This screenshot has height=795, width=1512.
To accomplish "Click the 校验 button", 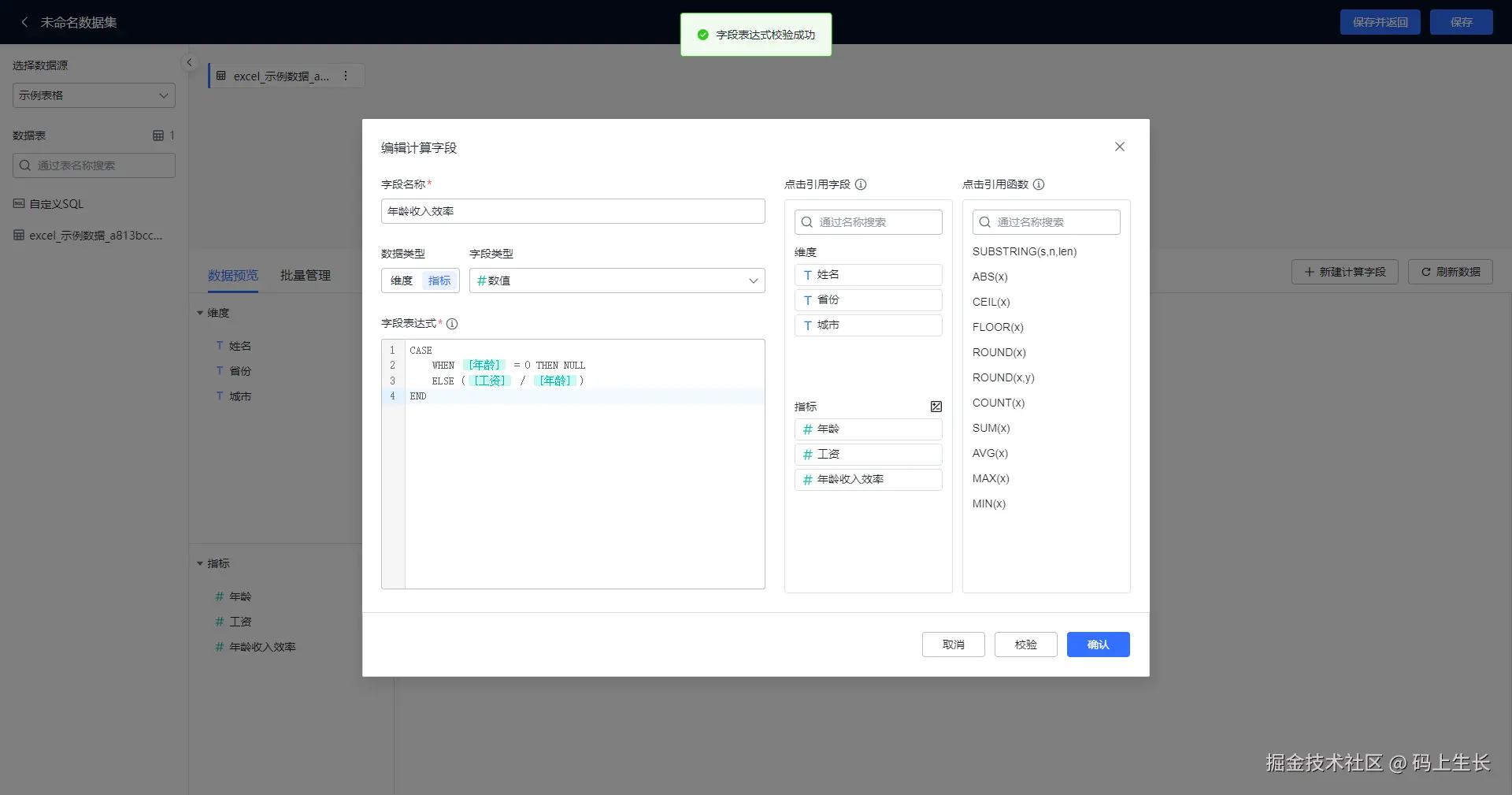I will click(1025, 645).
